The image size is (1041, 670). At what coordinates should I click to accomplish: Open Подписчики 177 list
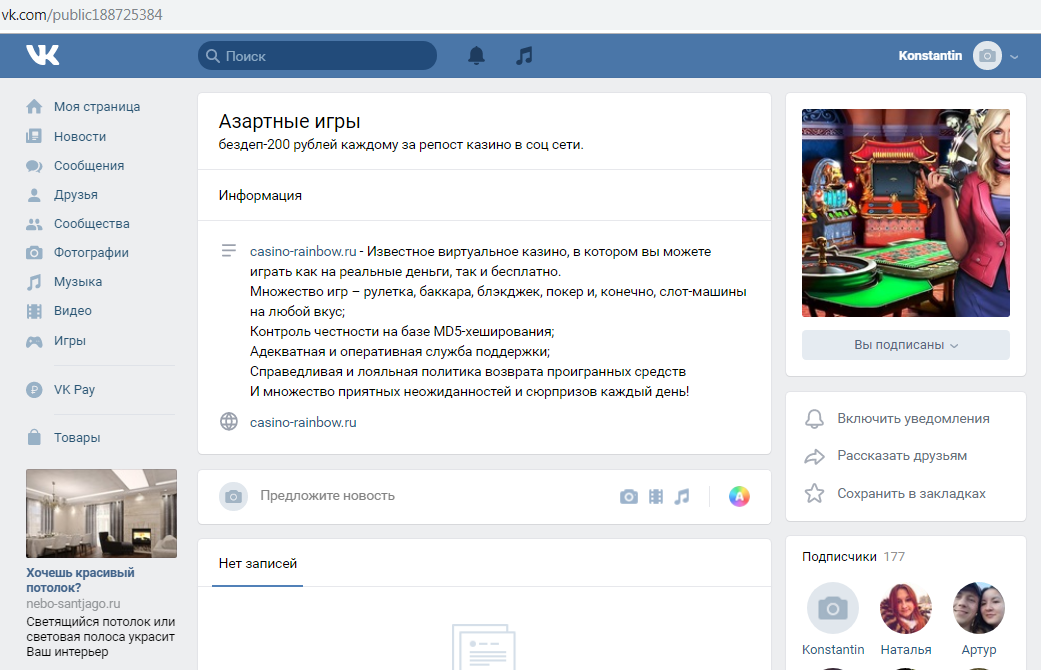coord(853,556)
